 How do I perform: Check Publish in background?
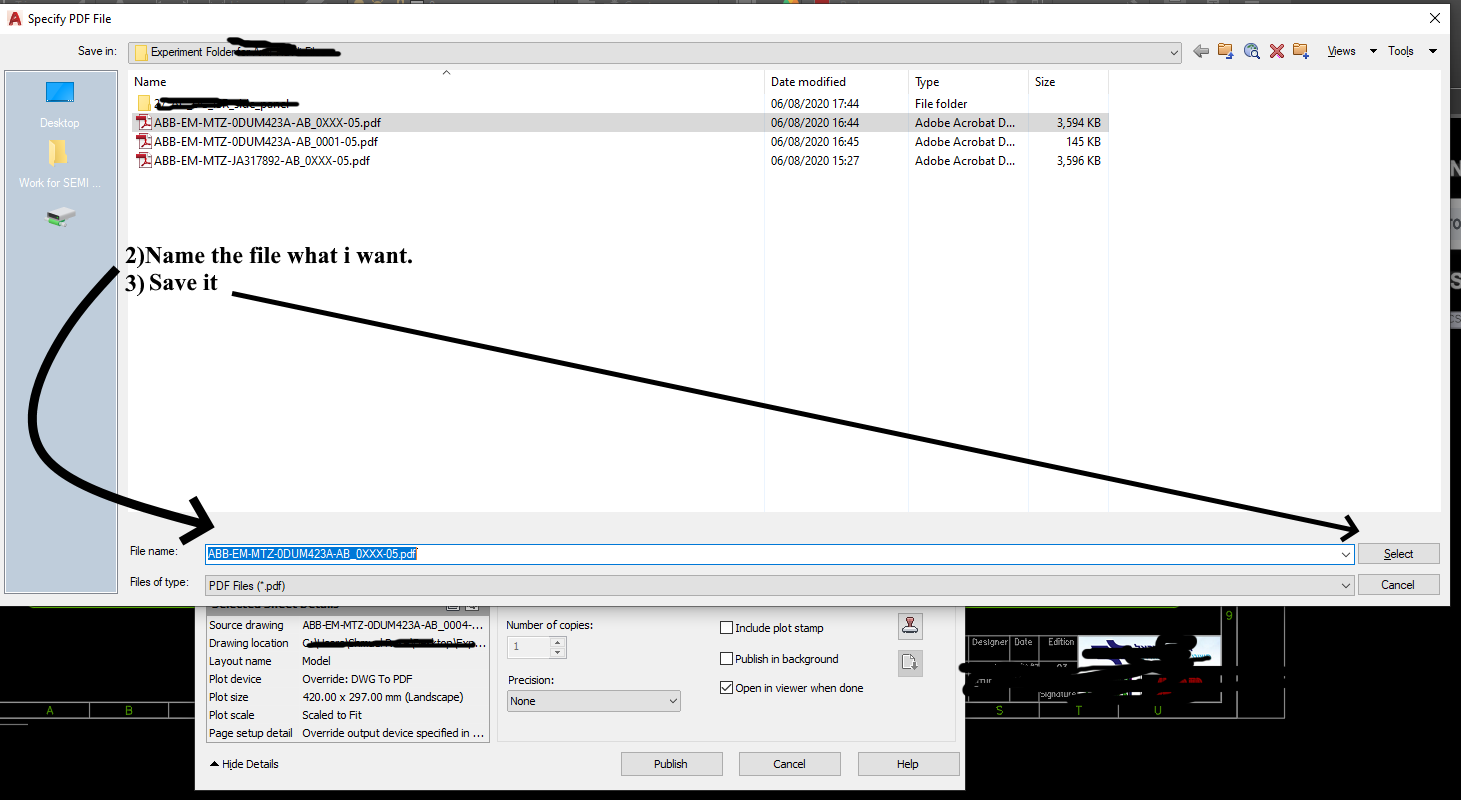727,658
